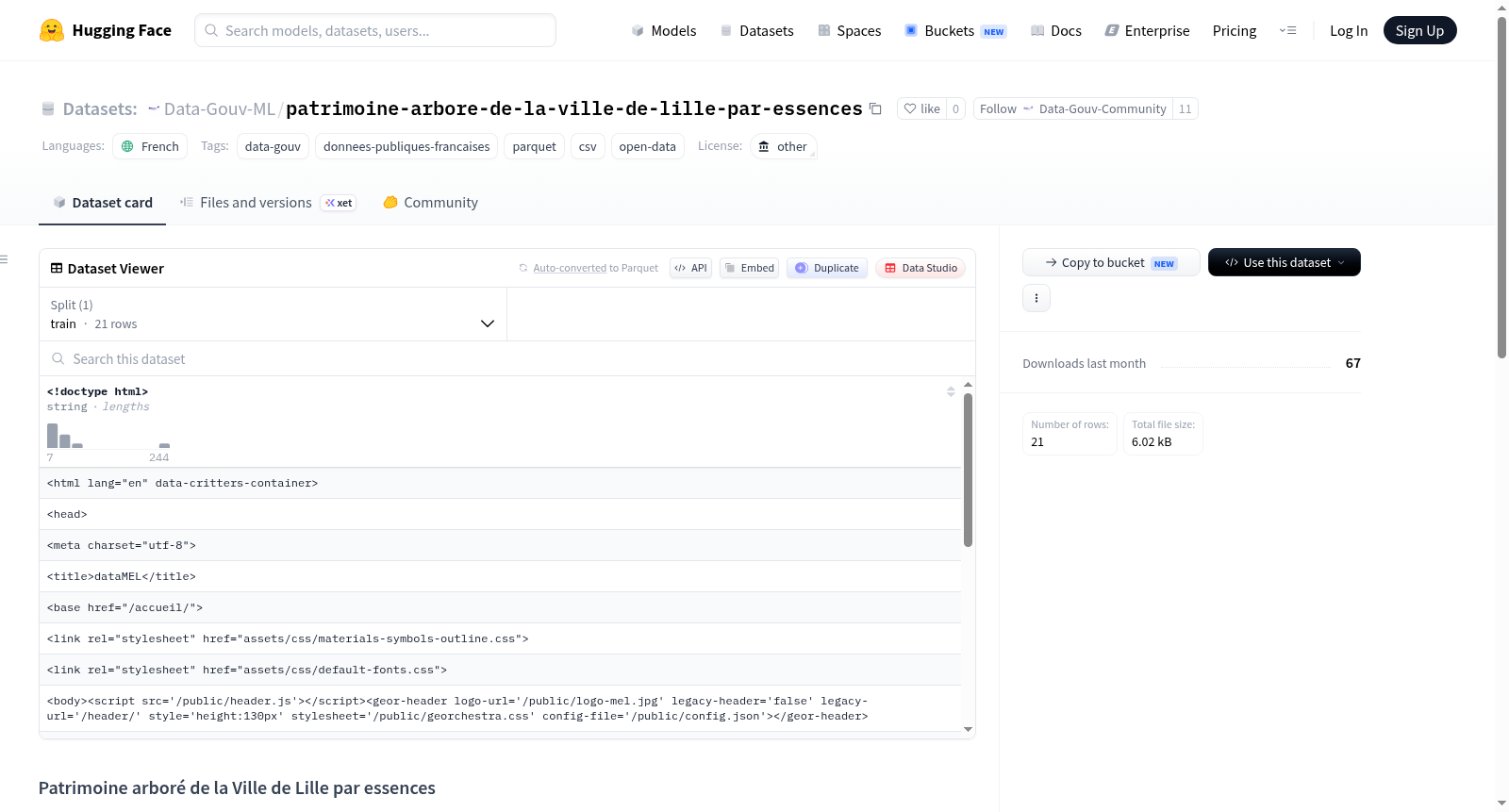Select the Dataset card tab
1509x812 pixels.
[x=103, y=203]
